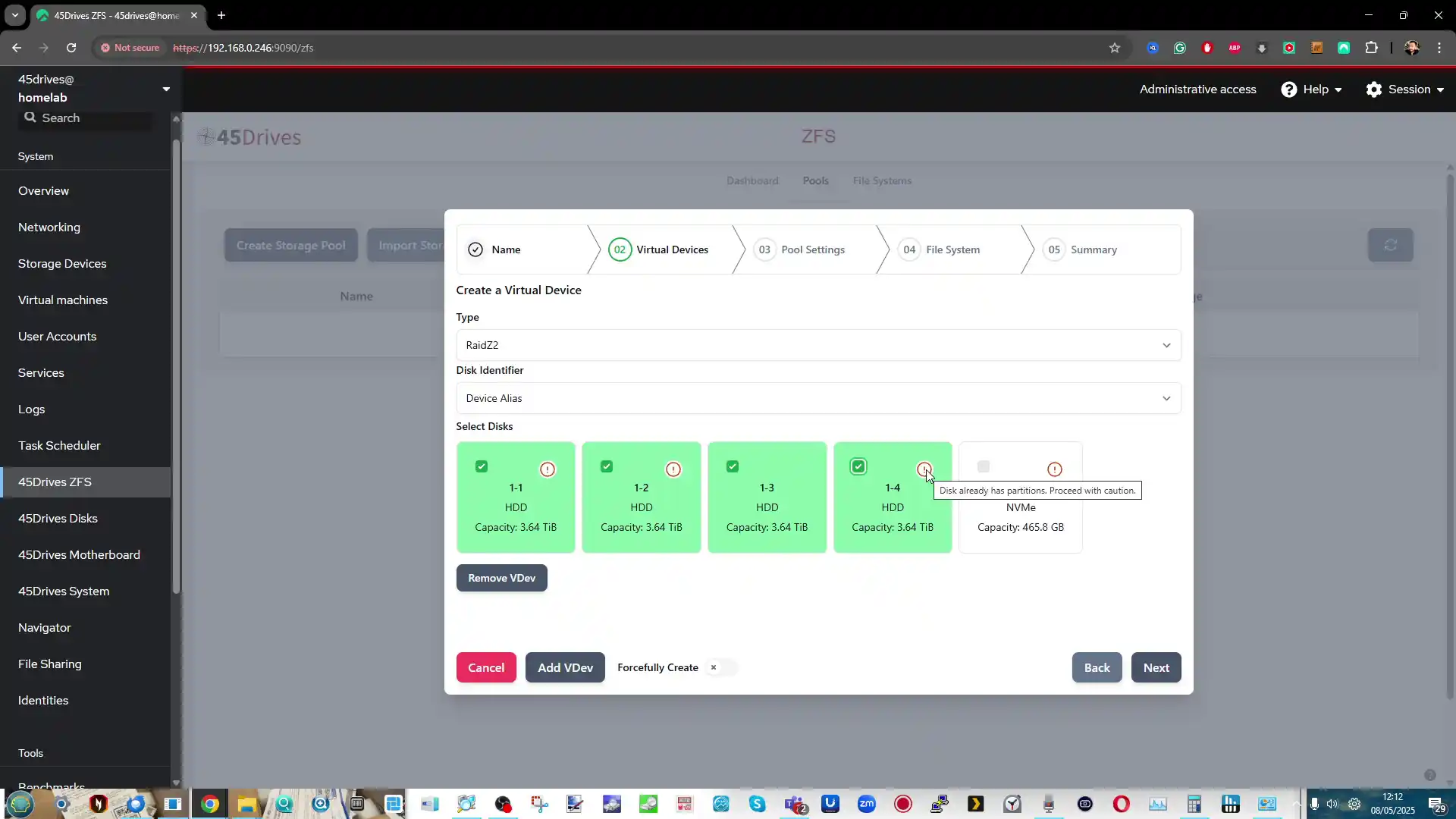Screen dimensions: 1456x819
Task: Uncheck disk 1-1 checkbox
Action: tap(482, 466)
